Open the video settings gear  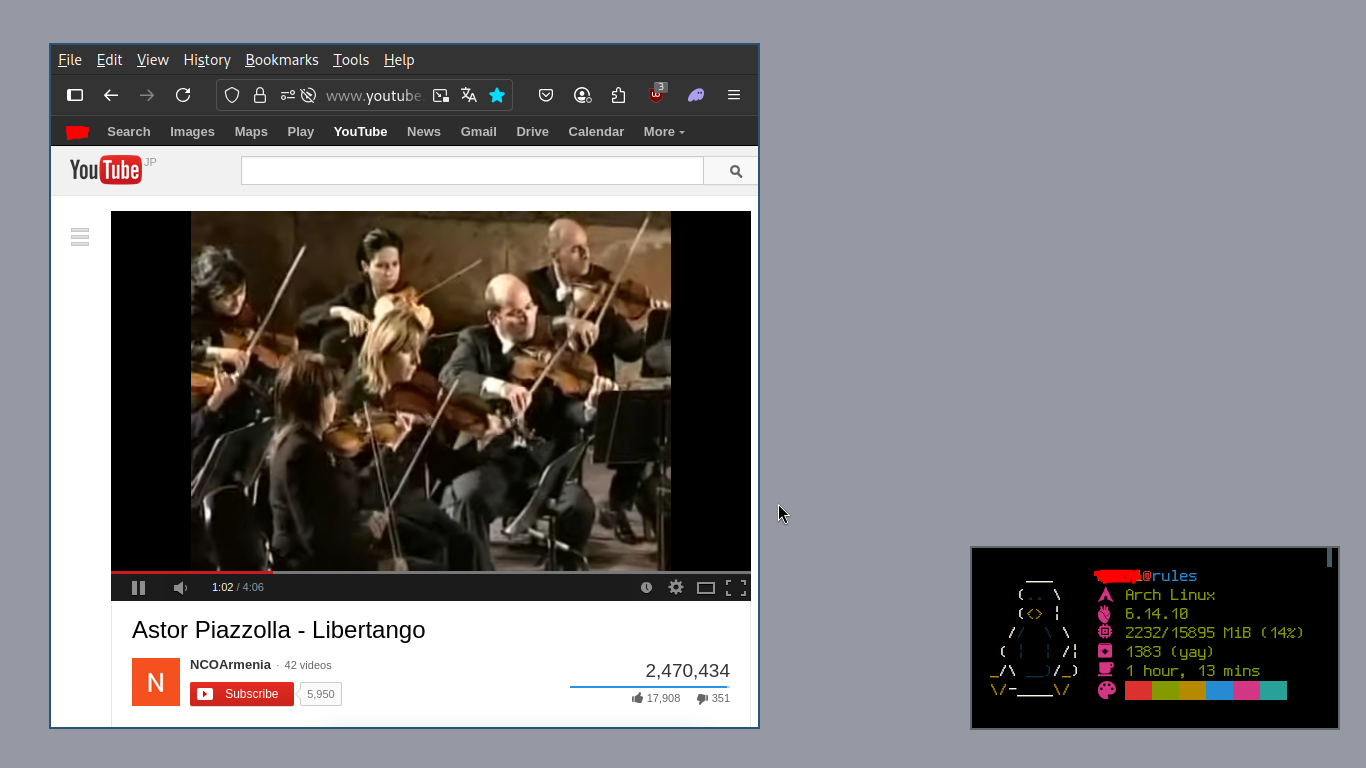676,588
